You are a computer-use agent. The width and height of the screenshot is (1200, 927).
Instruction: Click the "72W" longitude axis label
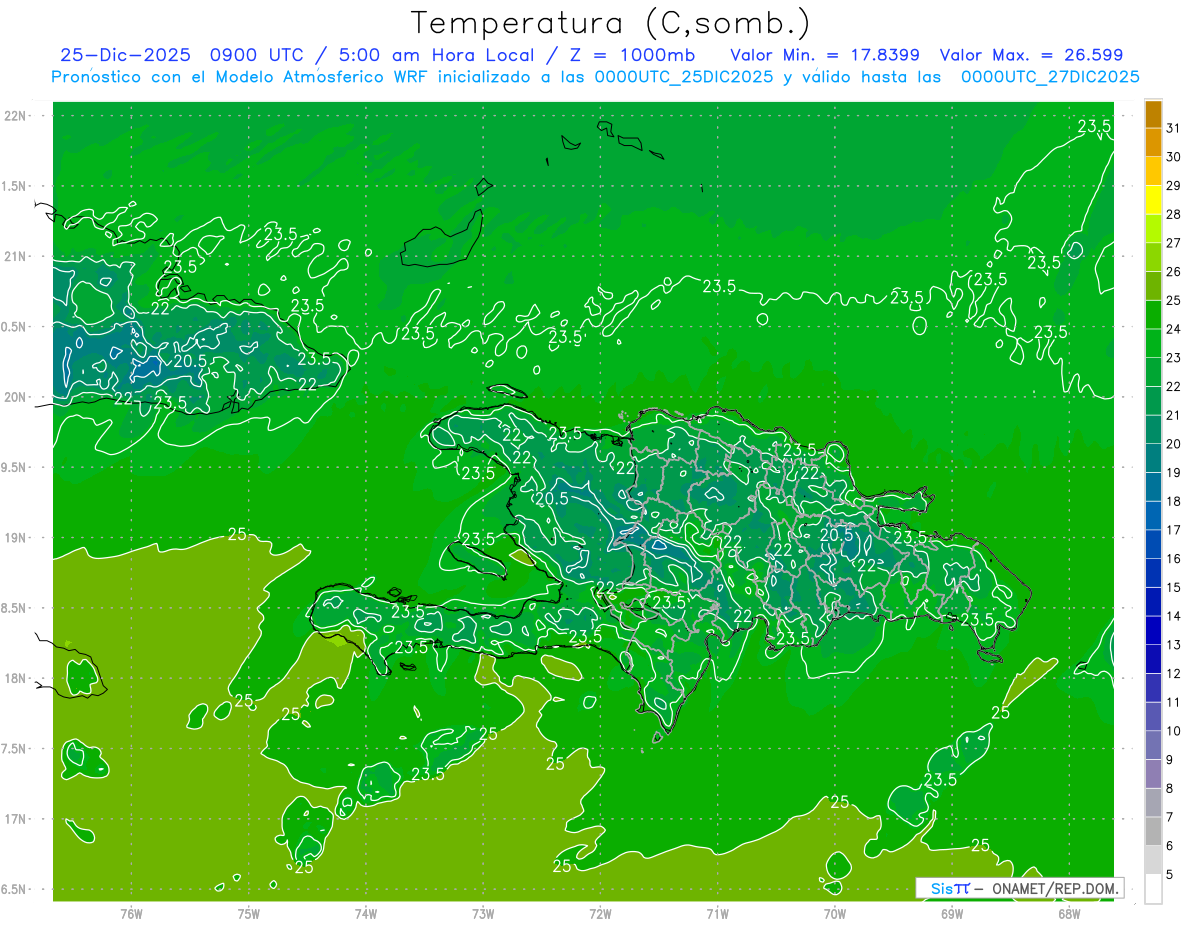pyautogui.click(x=600, y=912)
